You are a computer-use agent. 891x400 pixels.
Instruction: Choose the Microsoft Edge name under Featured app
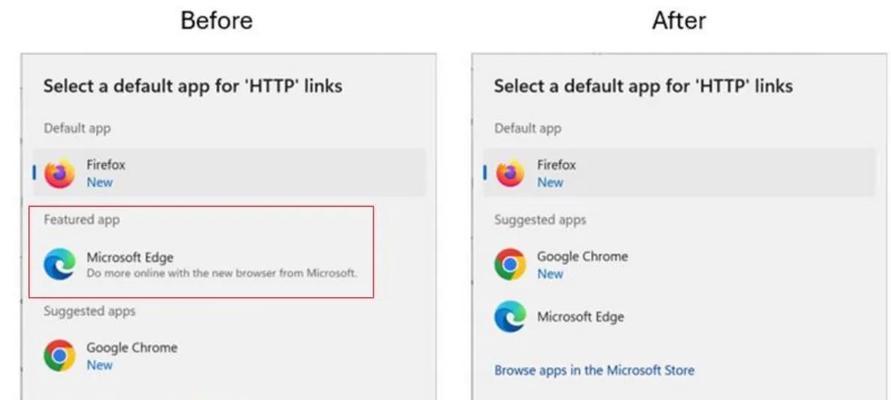pyautogui.click(x=130, y=257)
